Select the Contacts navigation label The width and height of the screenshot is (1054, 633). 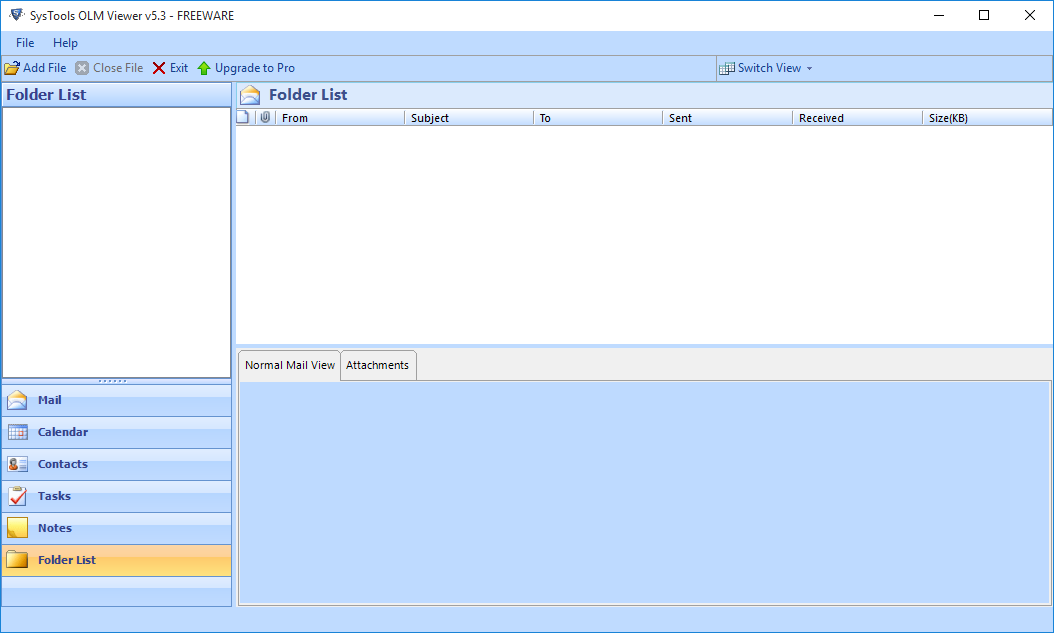[63, 464]
